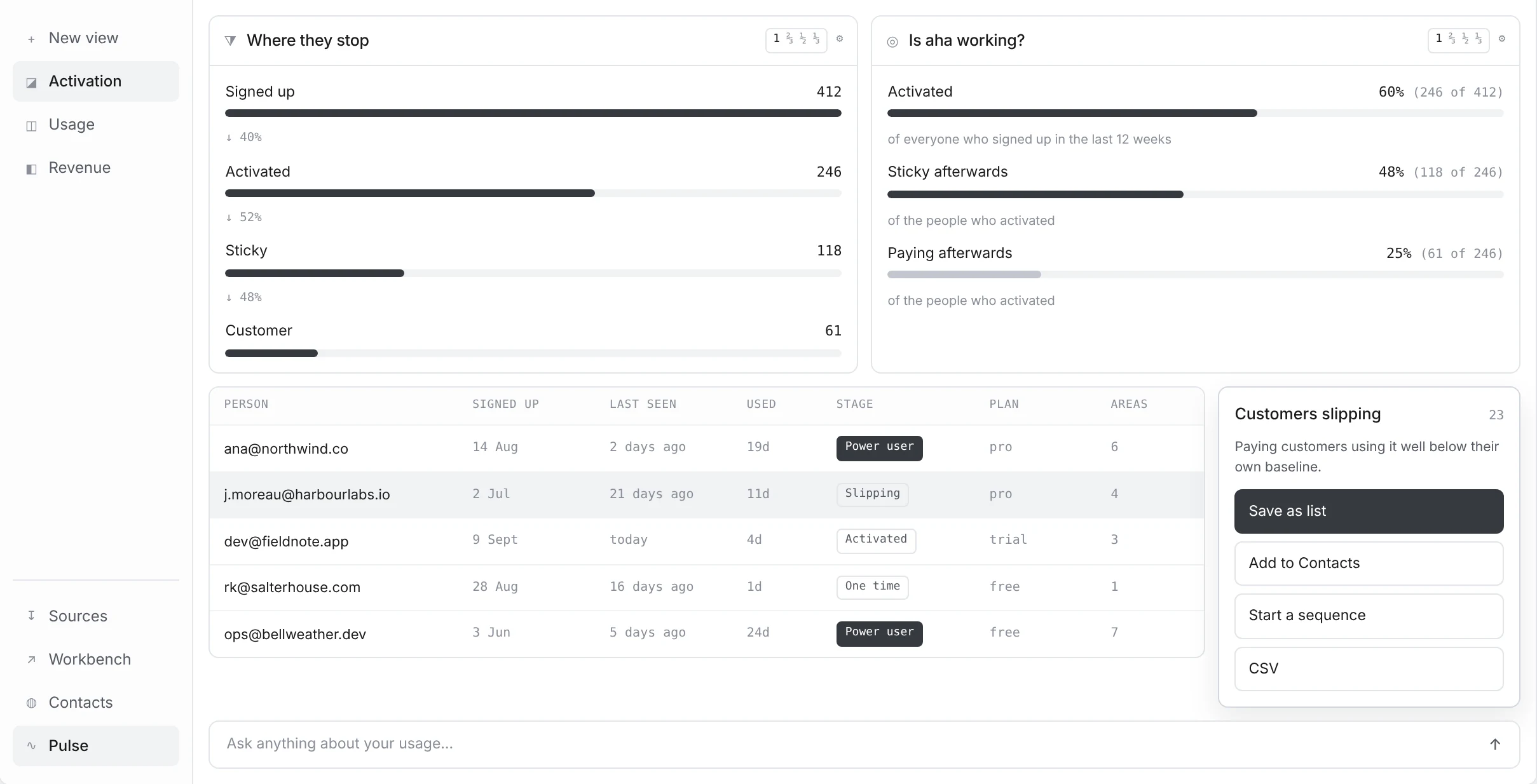Open Workbench in the sidebar
Screen dimensions: 1537x784
(96, 659)
